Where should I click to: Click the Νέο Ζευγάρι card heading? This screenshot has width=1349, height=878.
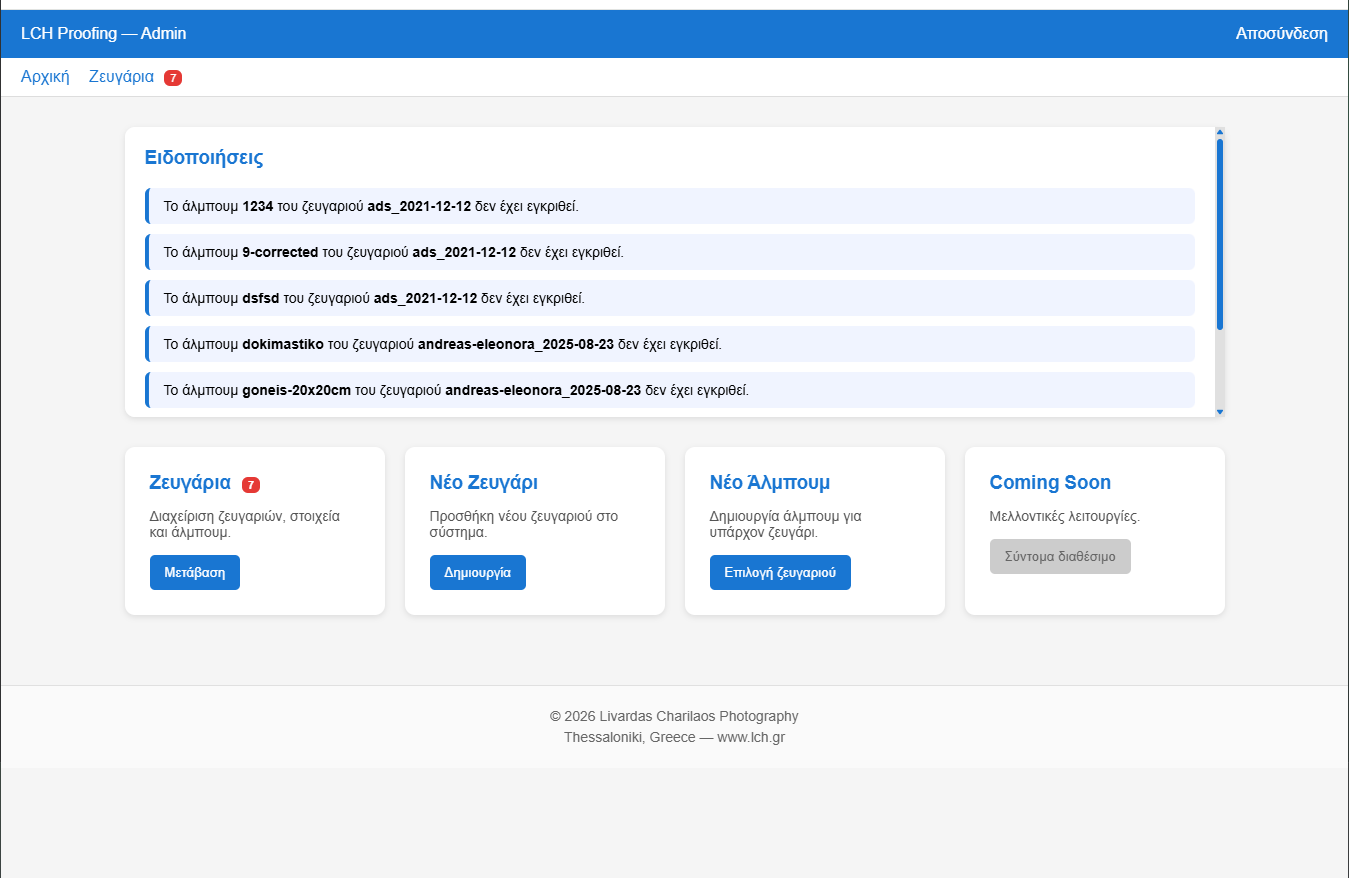coord(484,483)
